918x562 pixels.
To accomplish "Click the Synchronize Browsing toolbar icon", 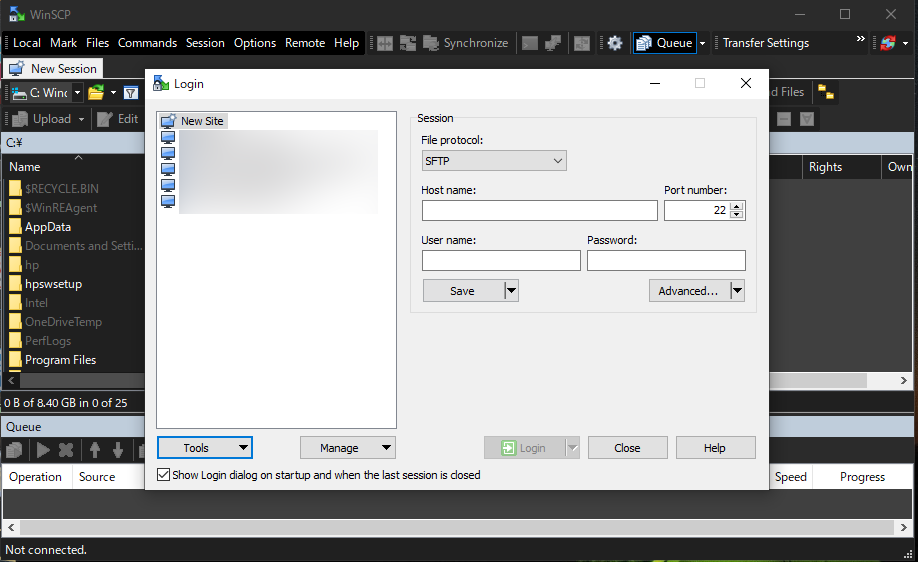I will pos(408,43).
